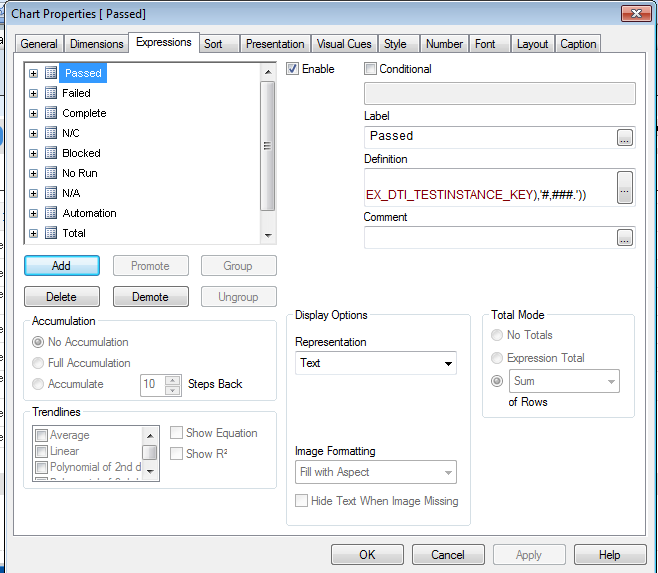Check the Average trendline option
The image size is (658, 573).
(42, 435)
